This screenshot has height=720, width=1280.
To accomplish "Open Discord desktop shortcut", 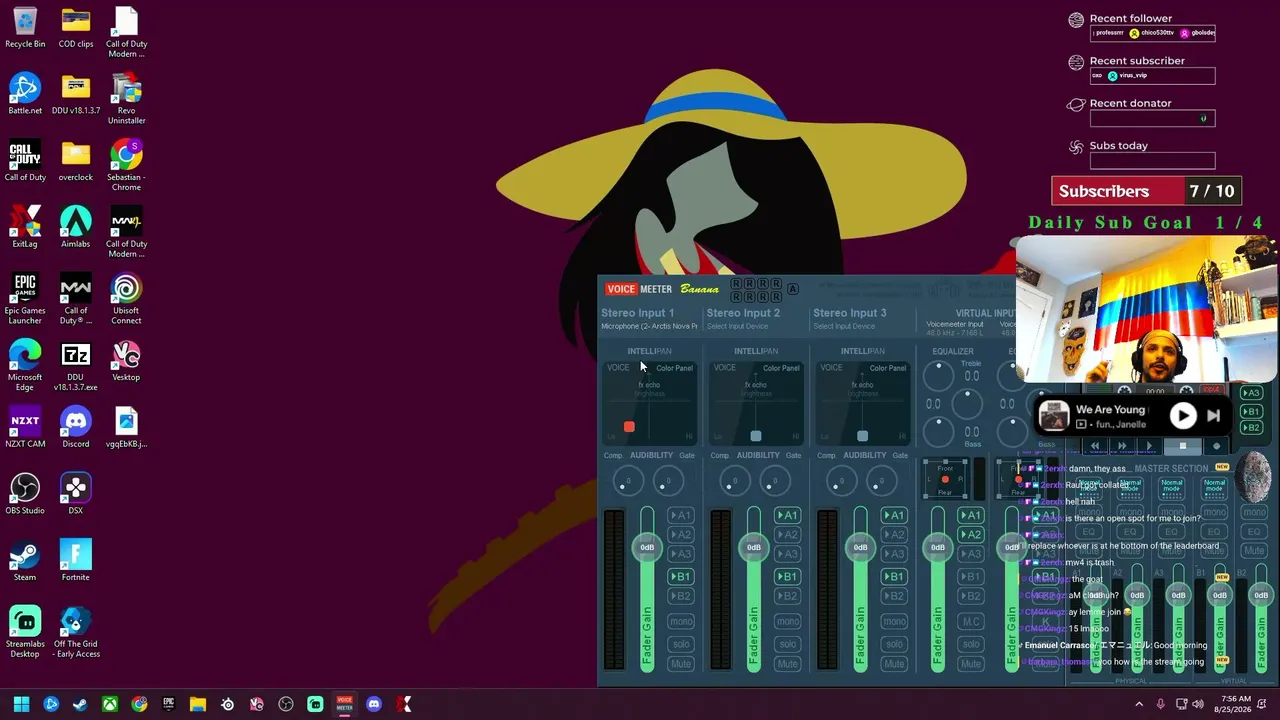I will (76, 428).
